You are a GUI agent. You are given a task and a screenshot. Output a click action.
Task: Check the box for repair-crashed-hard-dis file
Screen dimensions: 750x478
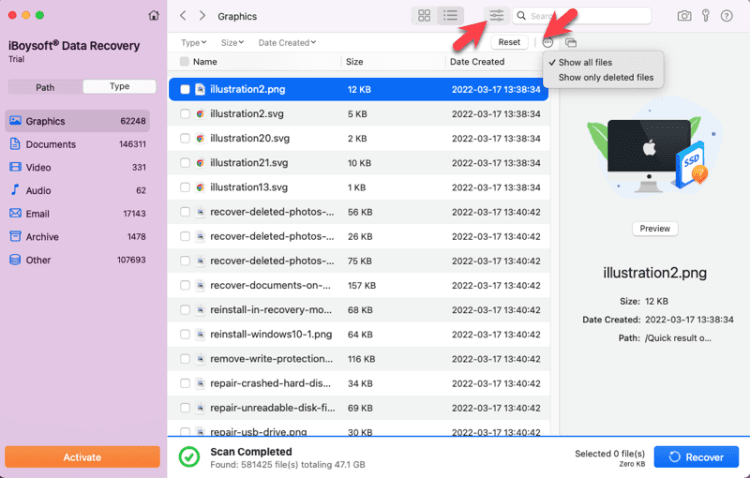coord(185,383)
